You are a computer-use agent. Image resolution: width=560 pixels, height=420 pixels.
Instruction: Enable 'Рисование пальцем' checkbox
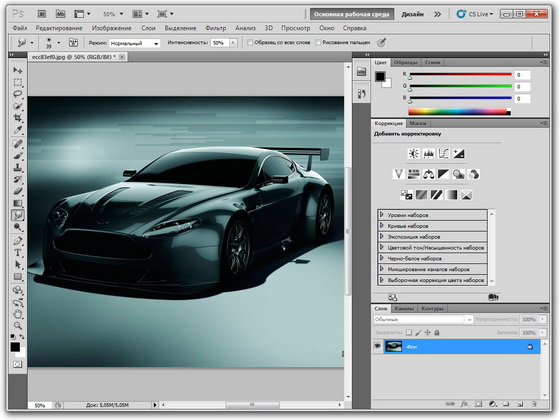(x=318, y=42)
